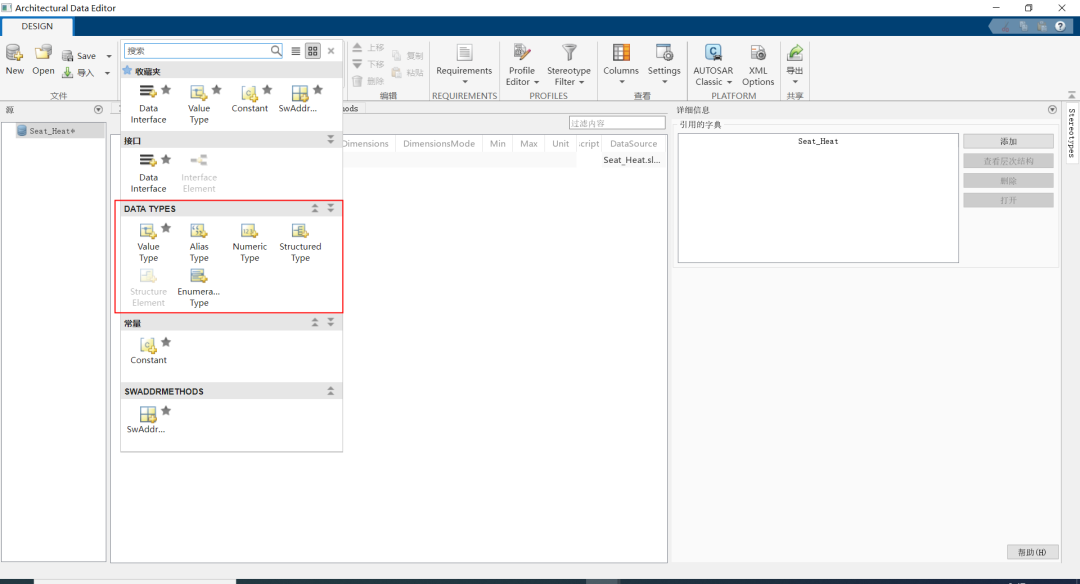
Task: Click the Unit column header
Action: point(561,143)
